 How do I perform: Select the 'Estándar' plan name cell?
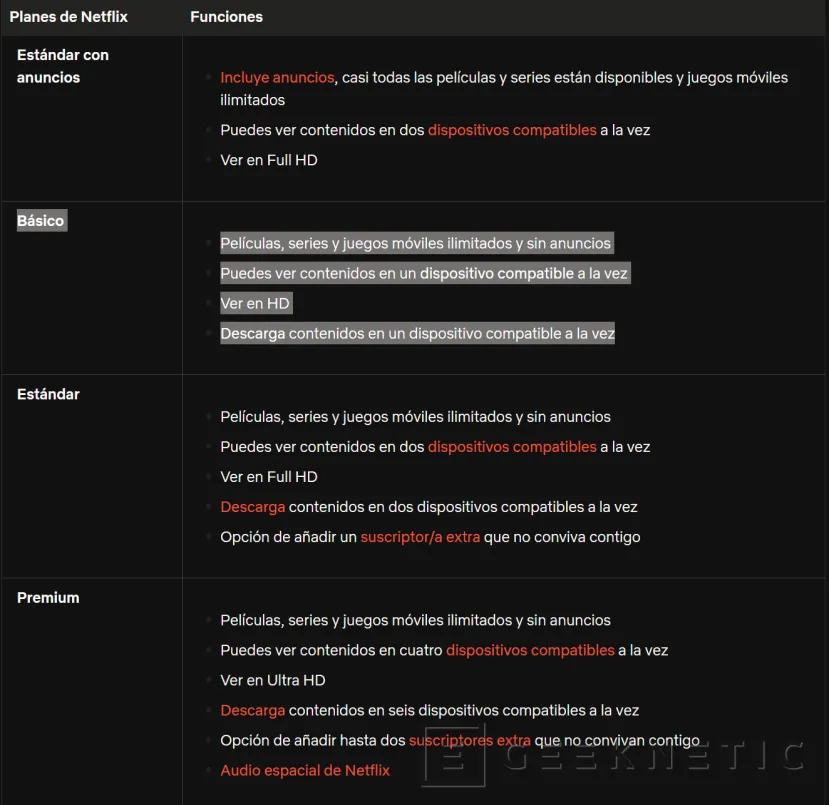tap(48, 394)
